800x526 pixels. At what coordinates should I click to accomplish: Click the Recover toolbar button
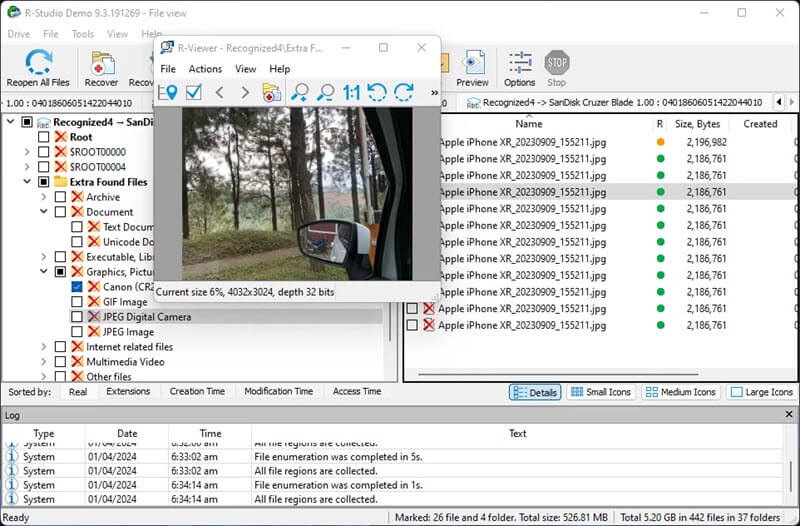pyautogui.click(x=101, y=69)
